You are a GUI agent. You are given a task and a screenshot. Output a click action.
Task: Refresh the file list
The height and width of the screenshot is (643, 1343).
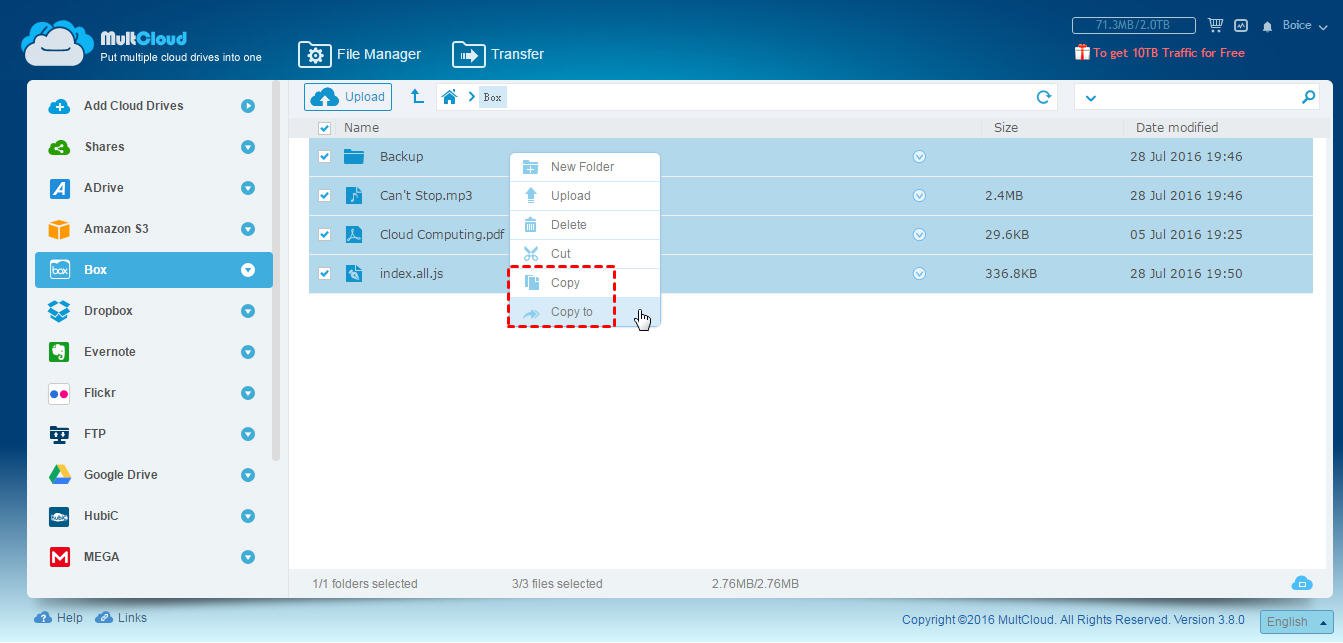[x=1043, y=97]
